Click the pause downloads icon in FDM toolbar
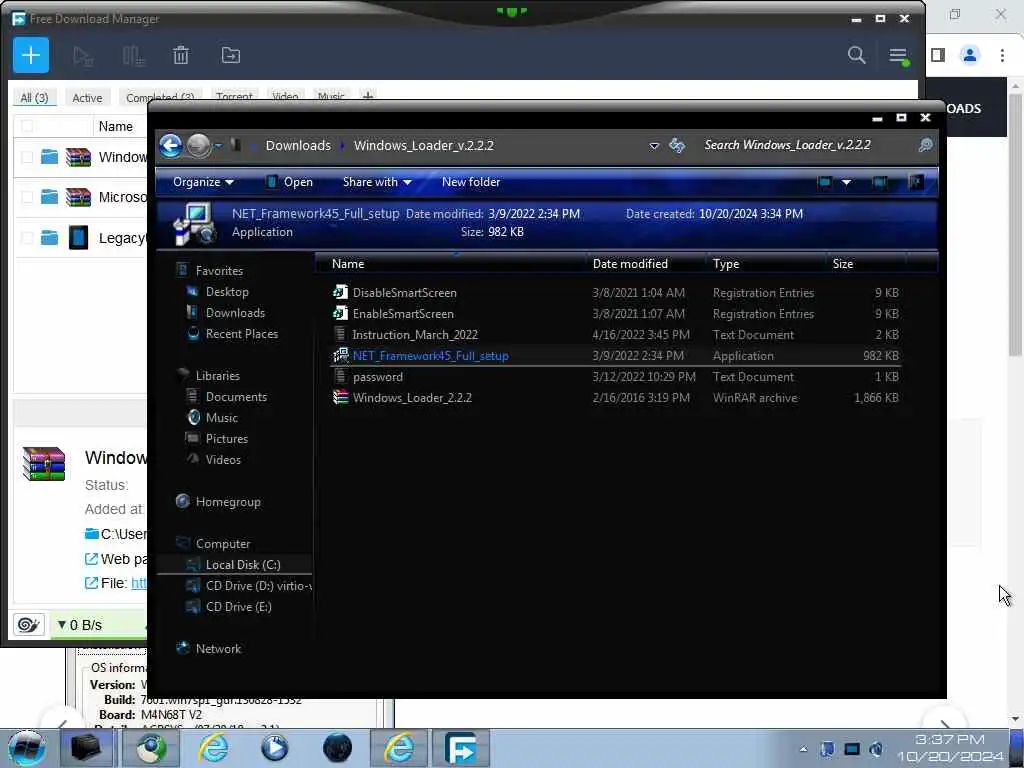 pos(133,56)
